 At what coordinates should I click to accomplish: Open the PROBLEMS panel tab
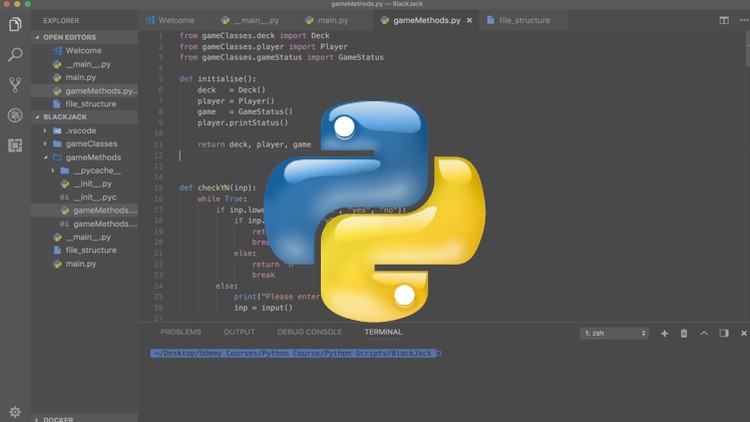click(x=180, y=332)
